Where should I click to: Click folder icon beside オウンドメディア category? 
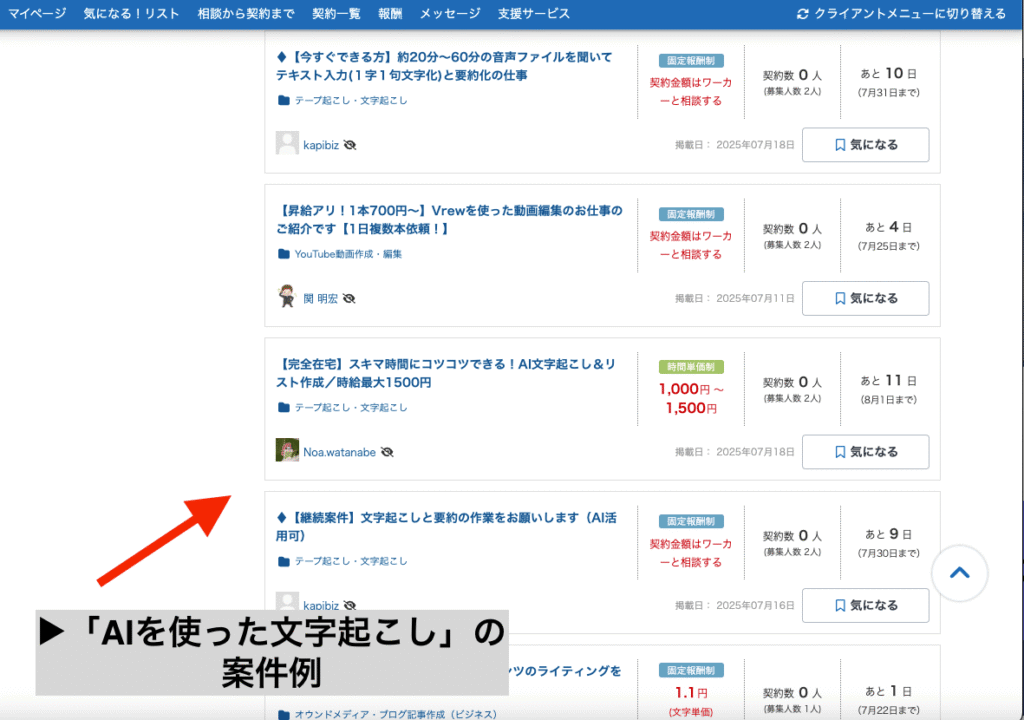click(283, 715)
